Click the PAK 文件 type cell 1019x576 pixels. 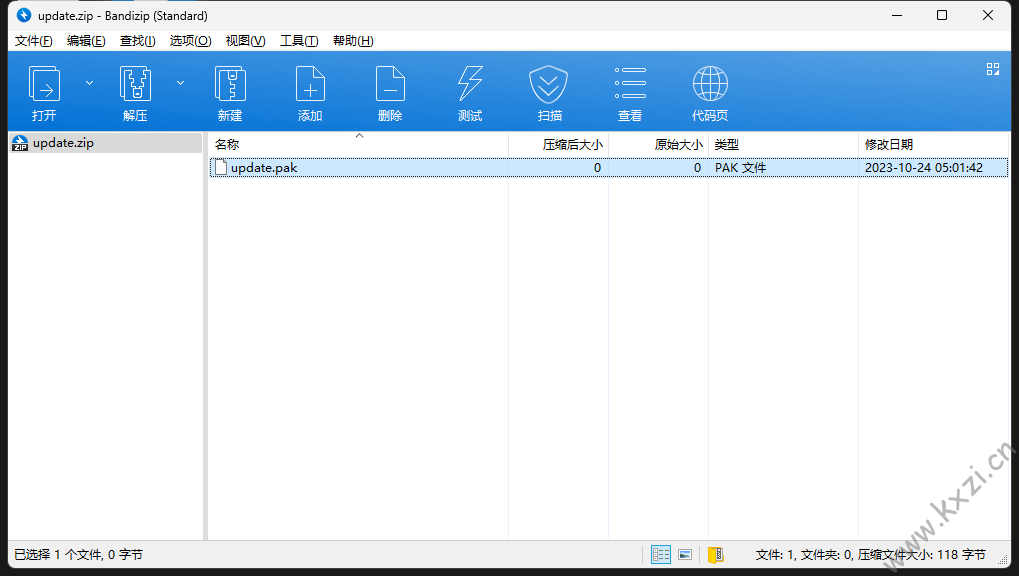tap(740, 168)
